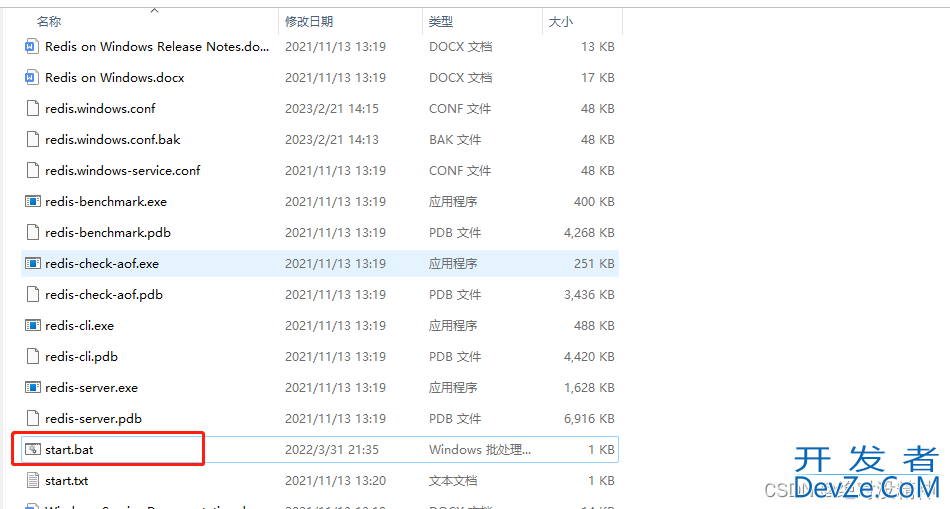Click the file icon of redis-cli.pdb
The image size is (950, 509).
point(33,356)
